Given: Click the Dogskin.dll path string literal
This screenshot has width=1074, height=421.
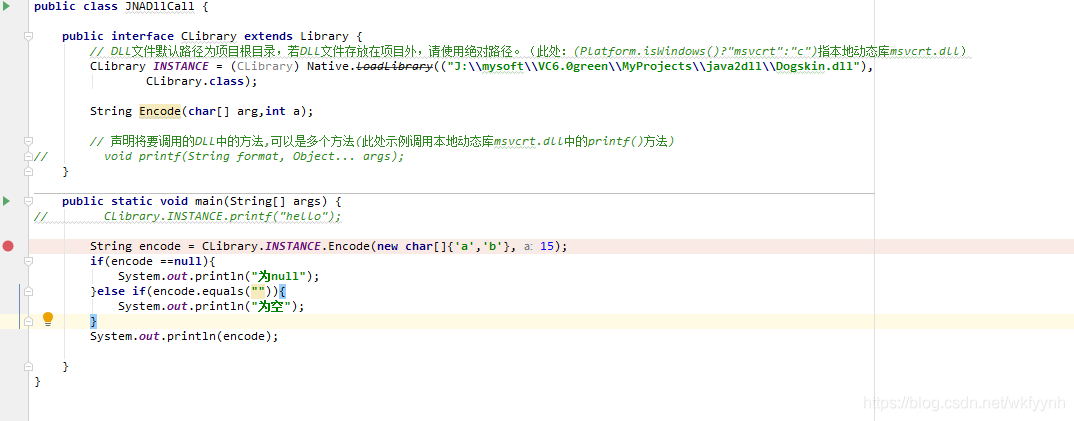Looking at the screenshot, I should pos(655,66).
